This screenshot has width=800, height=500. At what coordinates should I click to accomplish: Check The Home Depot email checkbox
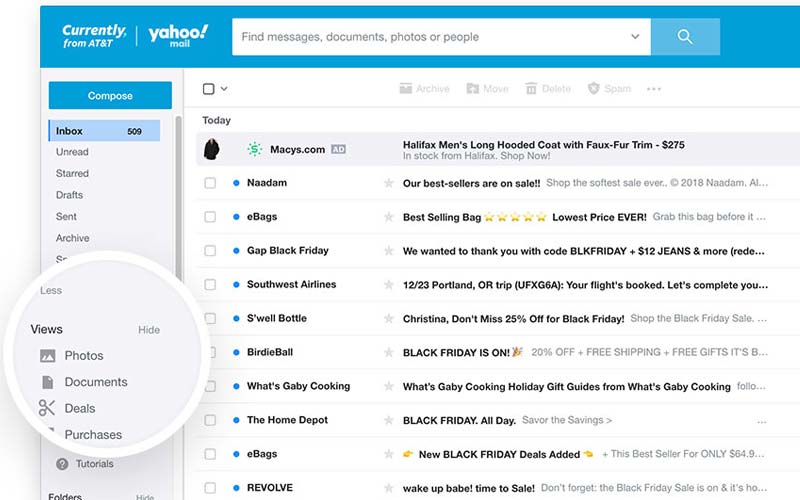pos(210,420)
